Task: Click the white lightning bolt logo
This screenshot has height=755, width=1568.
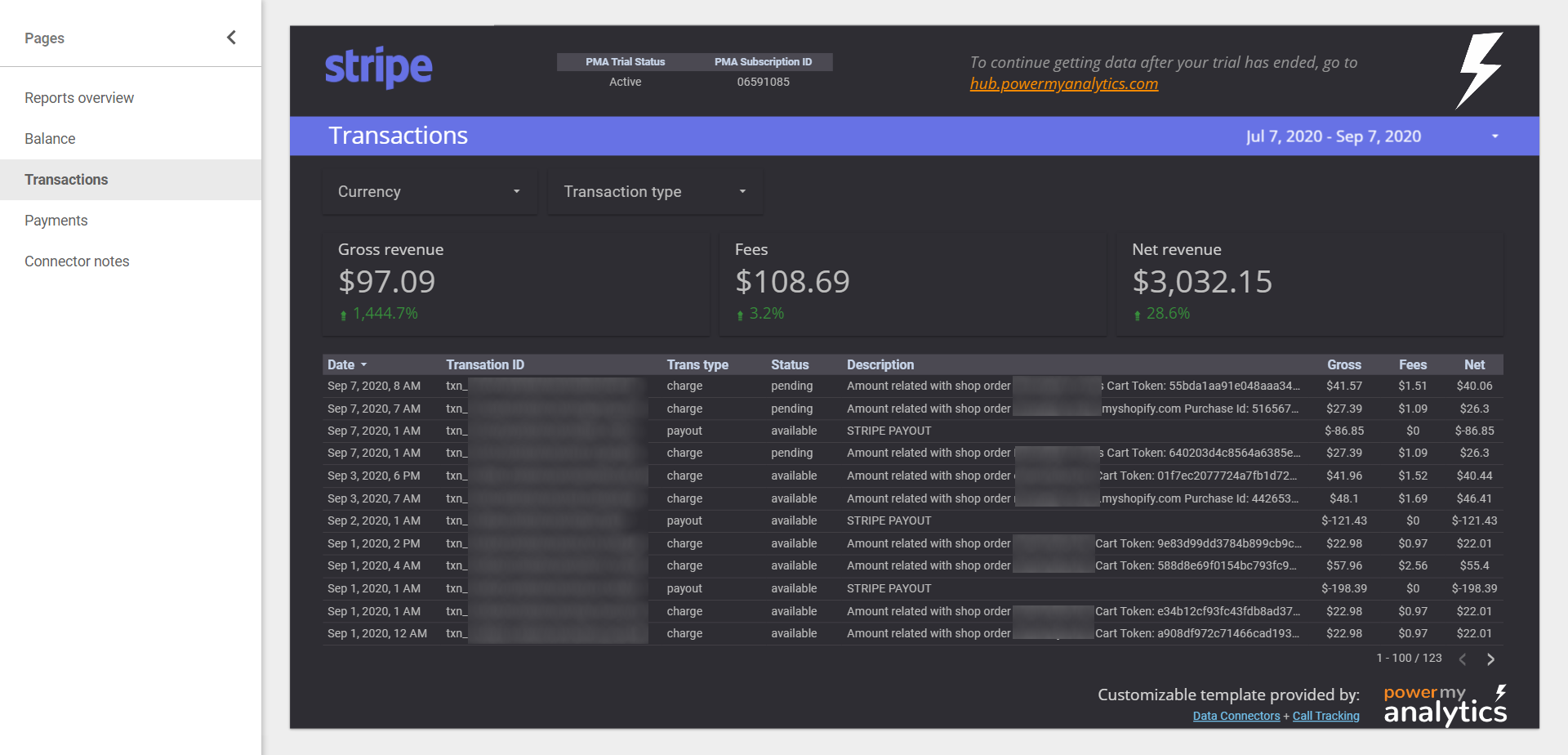Action: click(x=1480, y=70)
